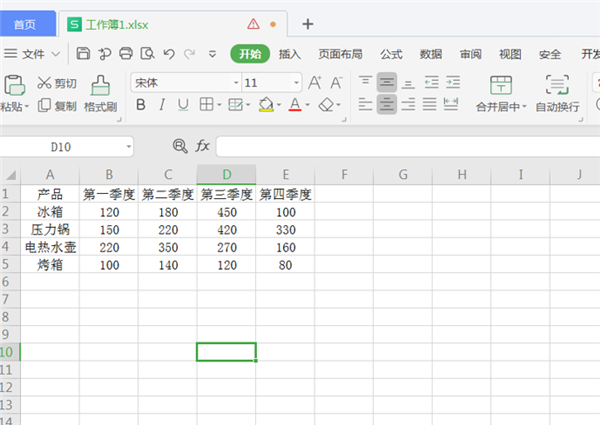The image size is (600, 425).
Task: Toggle Bold formatting
Action: [x=141, y=104]
